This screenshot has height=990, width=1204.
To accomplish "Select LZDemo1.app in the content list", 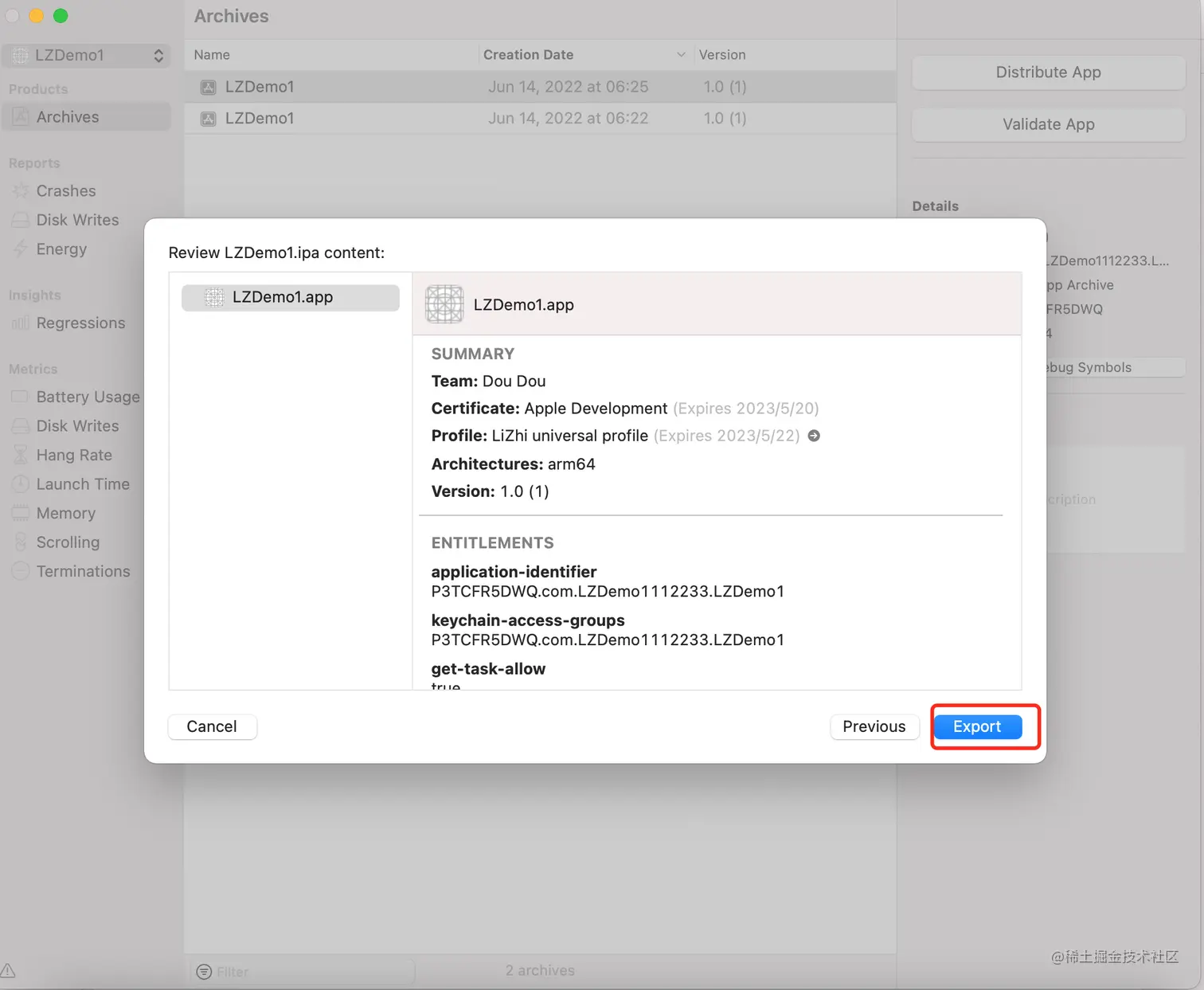I will pos(291,297).
